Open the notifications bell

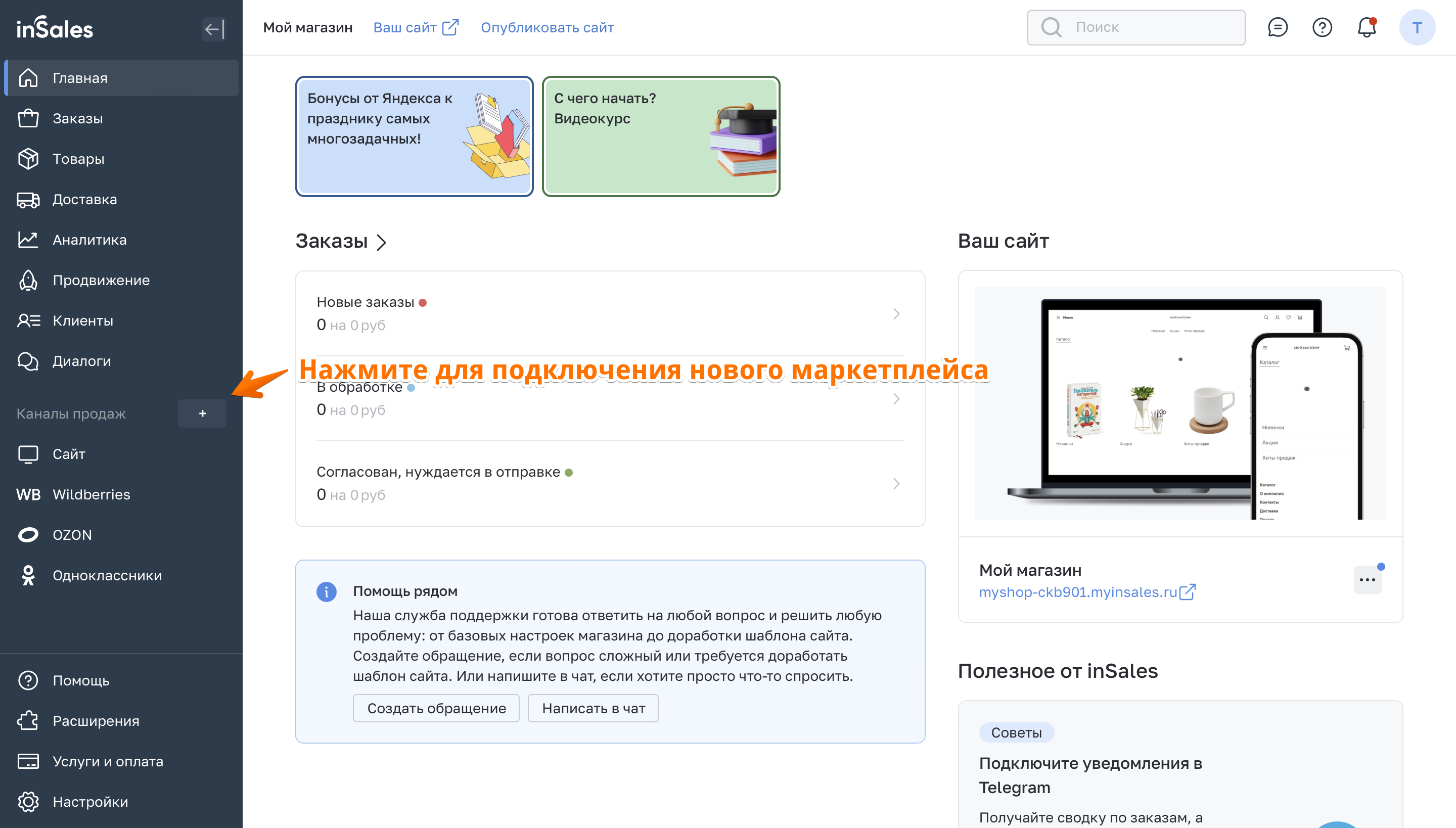pos(1366,27)
